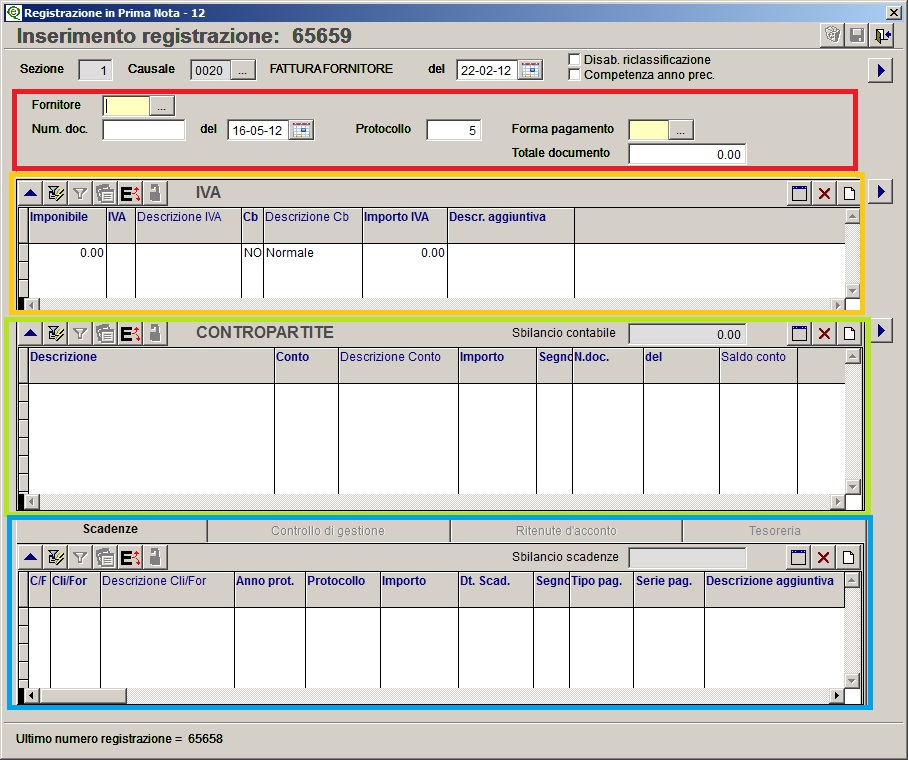This screenshot has height=760, width=908.
Task: Add a new row with the IVA page icon
Action: point(849,193)
